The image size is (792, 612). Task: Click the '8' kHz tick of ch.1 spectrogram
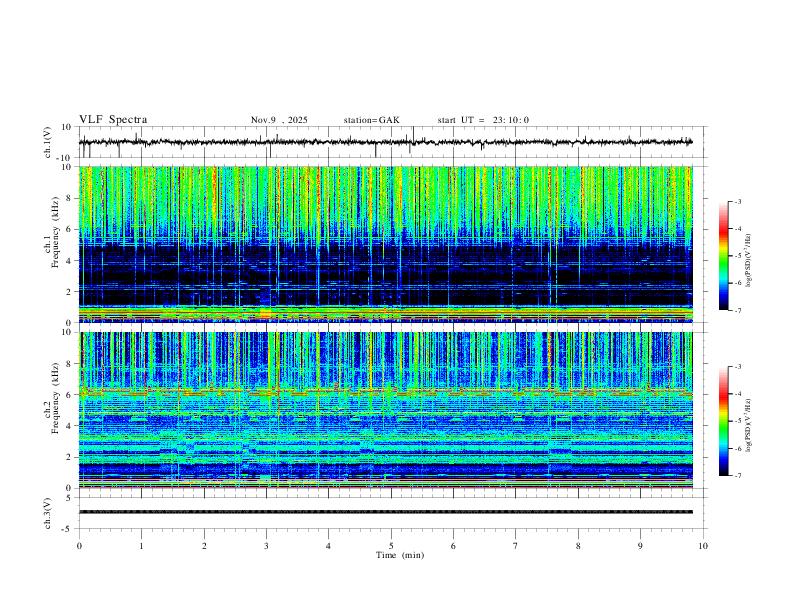pos(69,198)
